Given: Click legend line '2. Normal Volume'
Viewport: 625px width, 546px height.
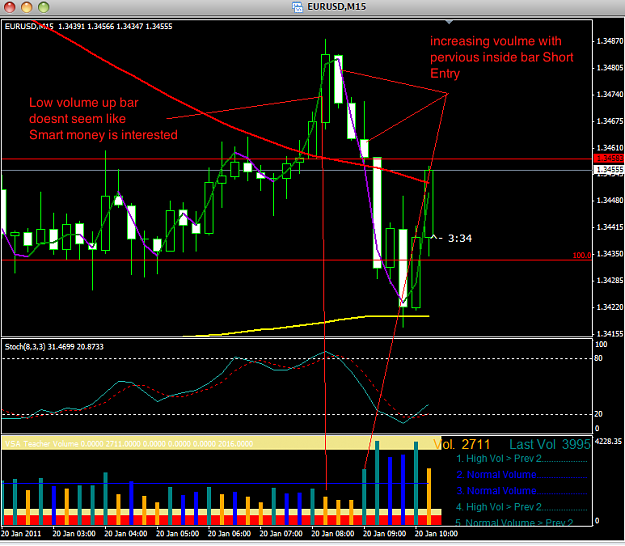Looking at the screenshot, I should point(521,475).
